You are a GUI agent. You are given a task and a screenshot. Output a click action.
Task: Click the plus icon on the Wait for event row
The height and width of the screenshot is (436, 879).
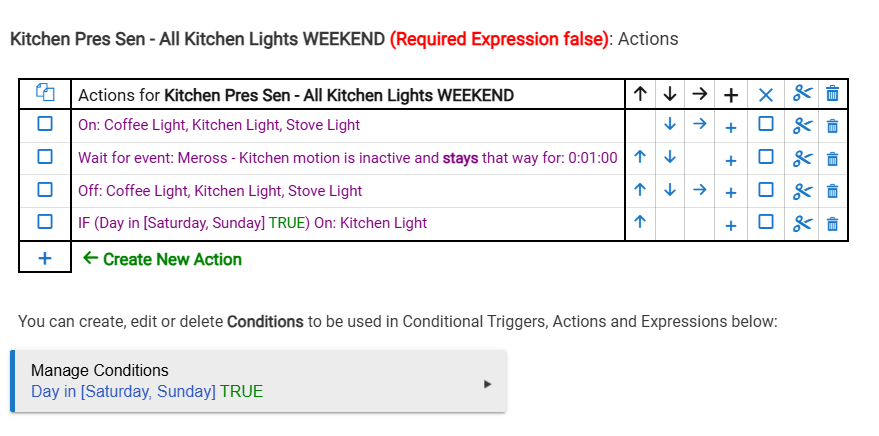tap(731, 159)
